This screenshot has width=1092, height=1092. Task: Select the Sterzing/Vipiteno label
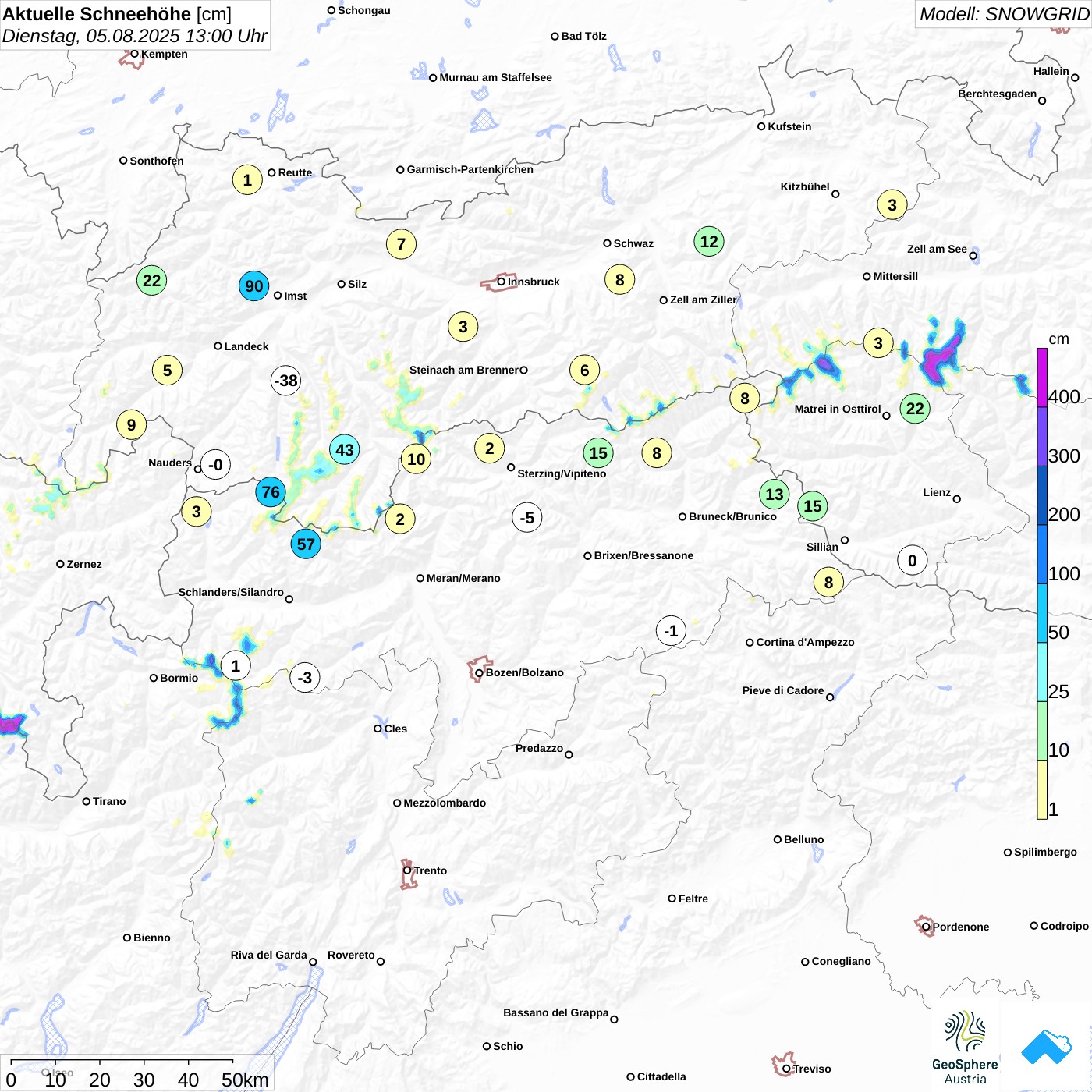pyautogui.click(x=562, y=473)
